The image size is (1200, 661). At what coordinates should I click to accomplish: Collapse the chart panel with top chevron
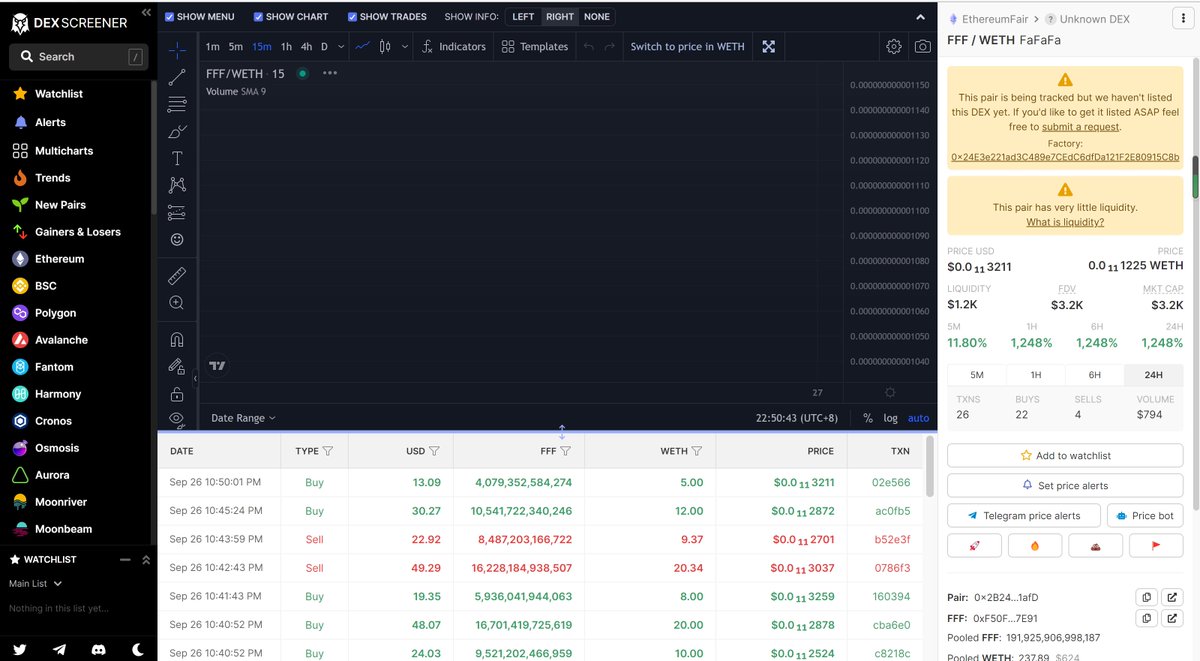point(920,17)
